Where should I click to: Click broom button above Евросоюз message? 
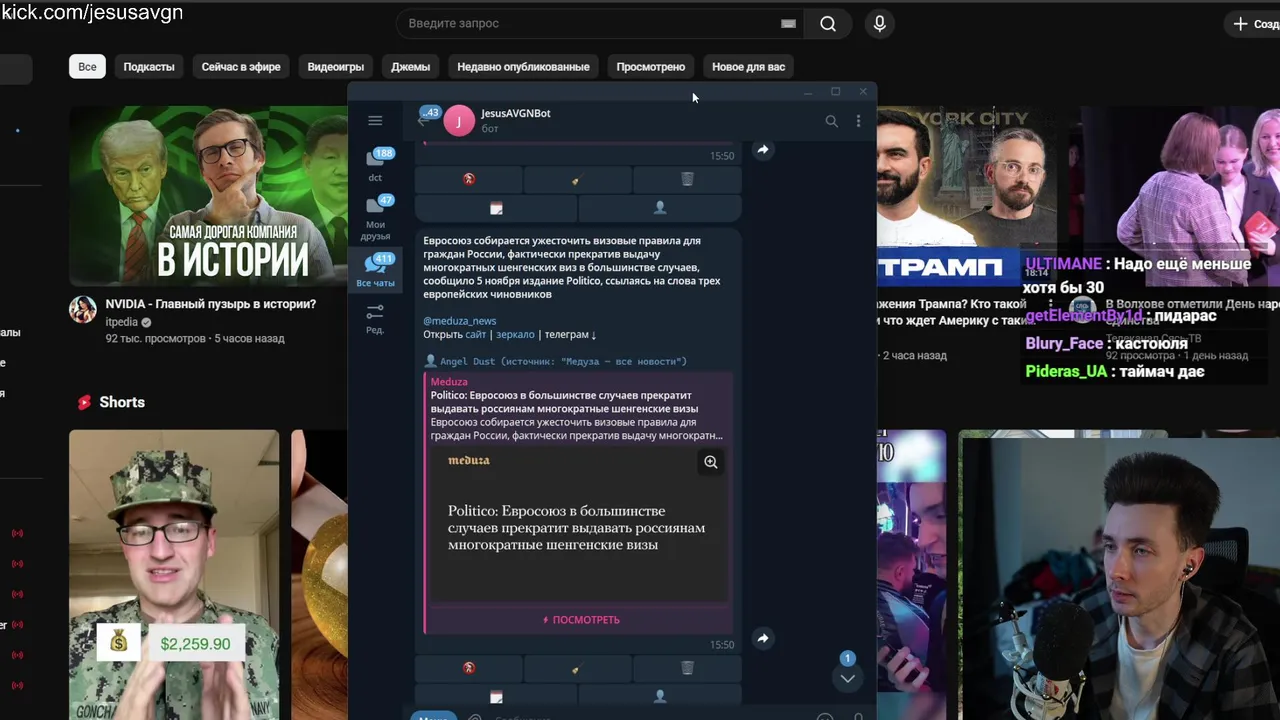(577, 179)
